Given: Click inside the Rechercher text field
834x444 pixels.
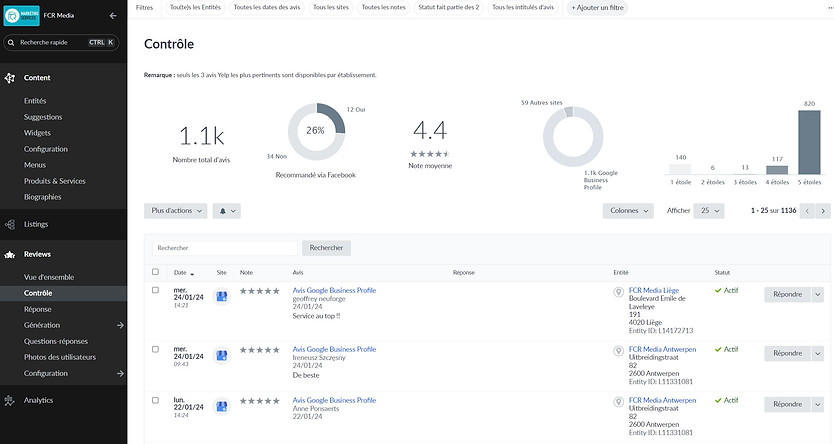Looking at the screenshot, I should tap(225, 248).
